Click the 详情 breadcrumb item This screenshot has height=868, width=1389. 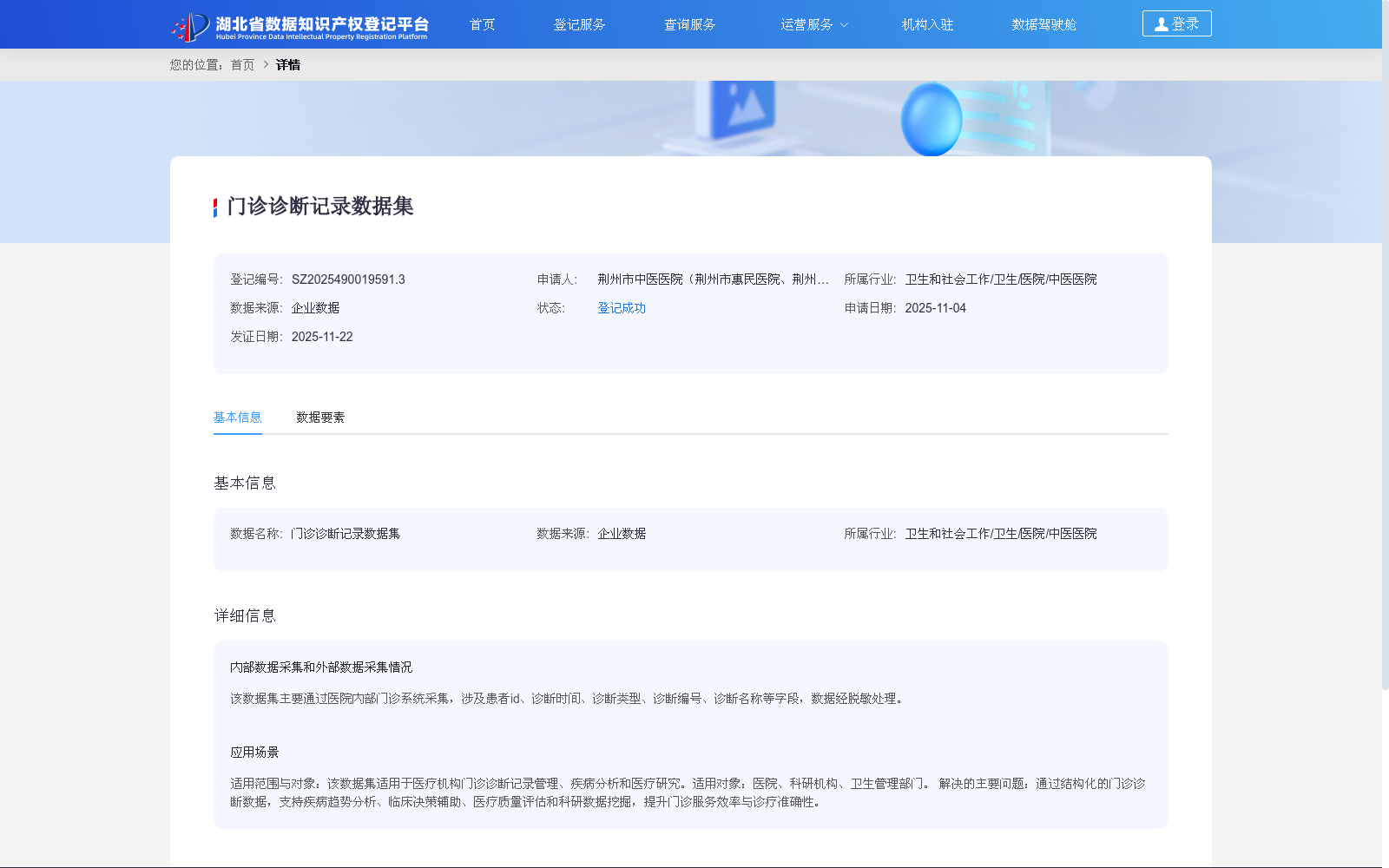pos(288,65)
